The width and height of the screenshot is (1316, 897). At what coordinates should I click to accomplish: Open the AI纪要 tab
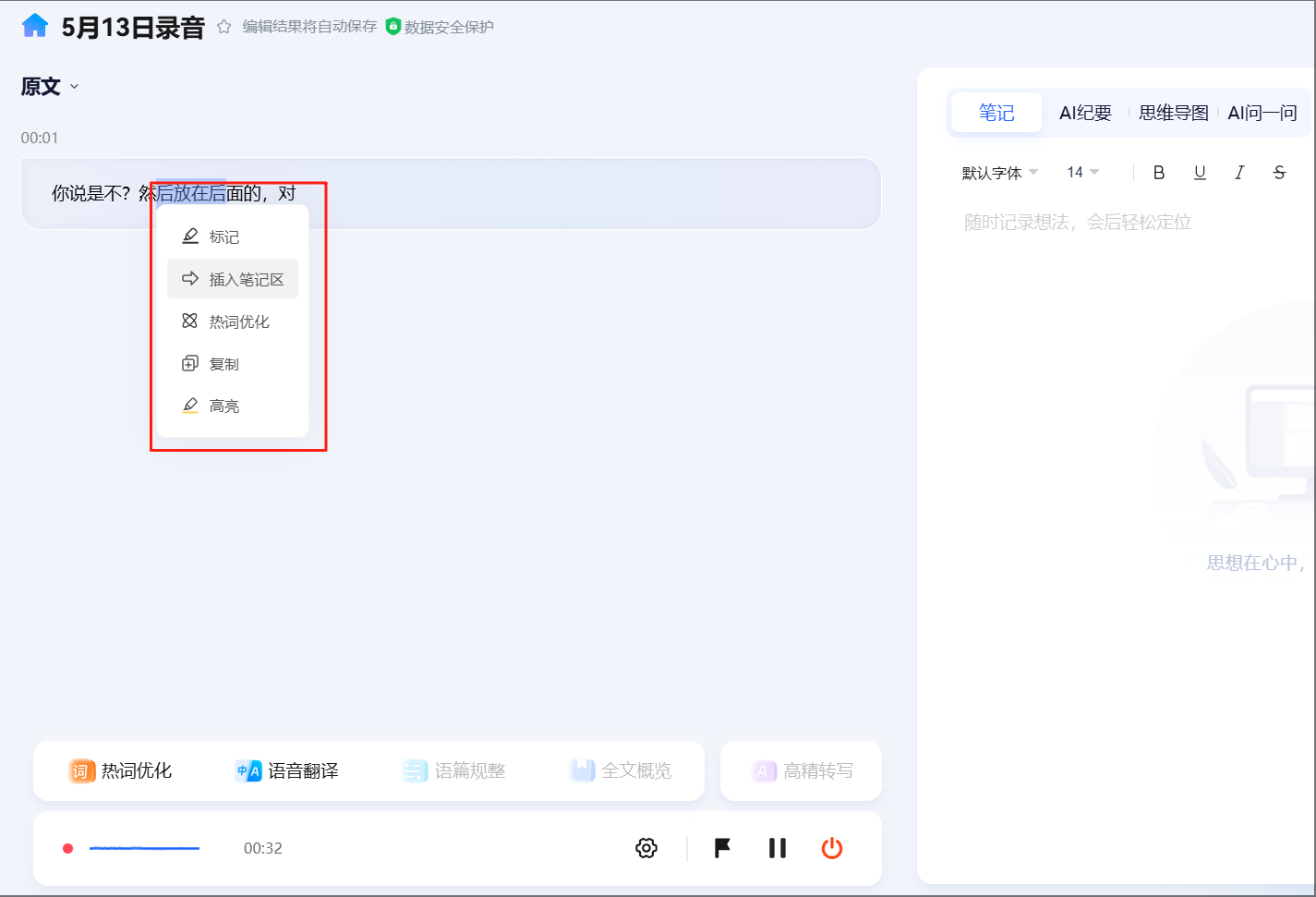pyautogui.click(x=1085, y=113)
